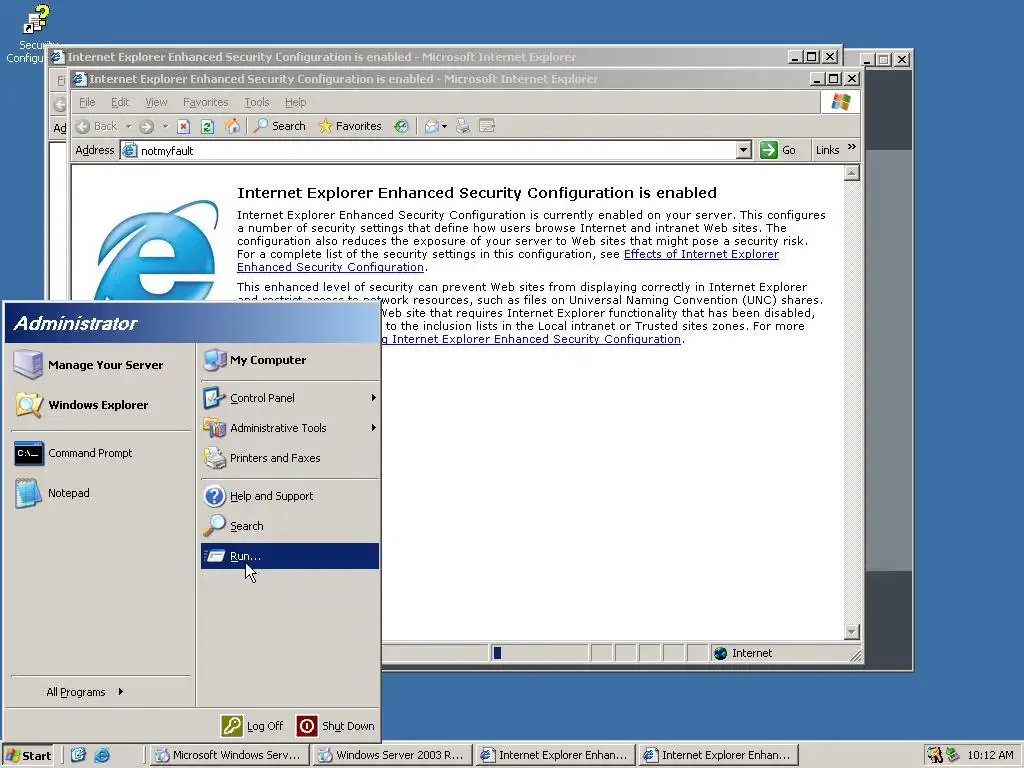Open the partially hidden Enhanced Security Configuration link

pyautogui.click(x=532, y=339)
